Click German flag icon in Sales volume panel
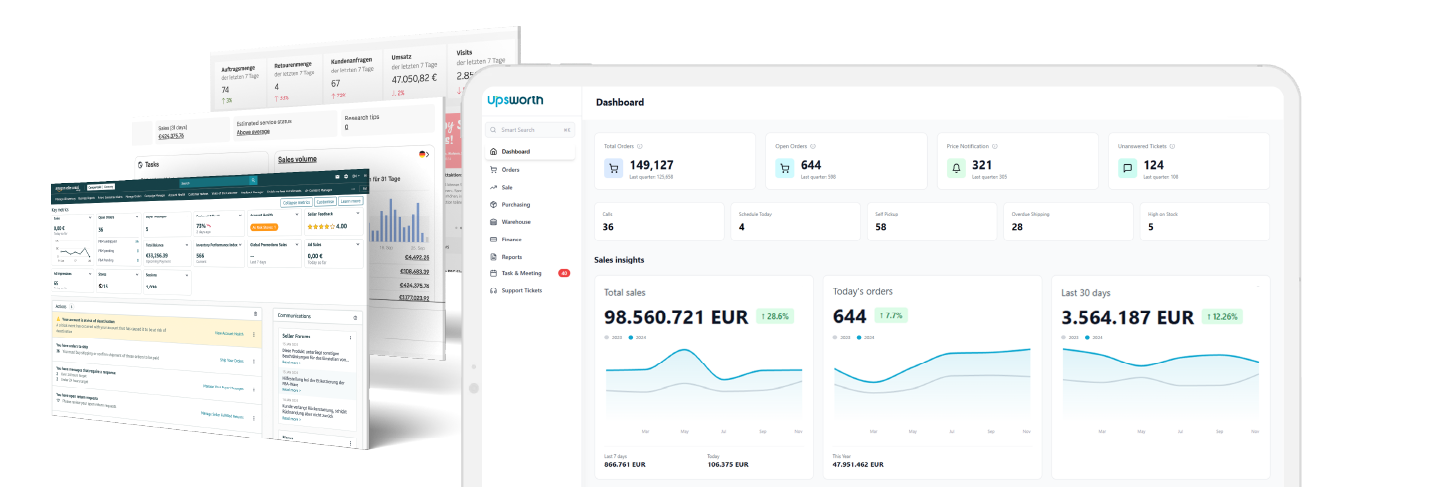Image resolution: width=1431 pixels, height=487 pixels. pyautogui.click(x=424, y=154)
